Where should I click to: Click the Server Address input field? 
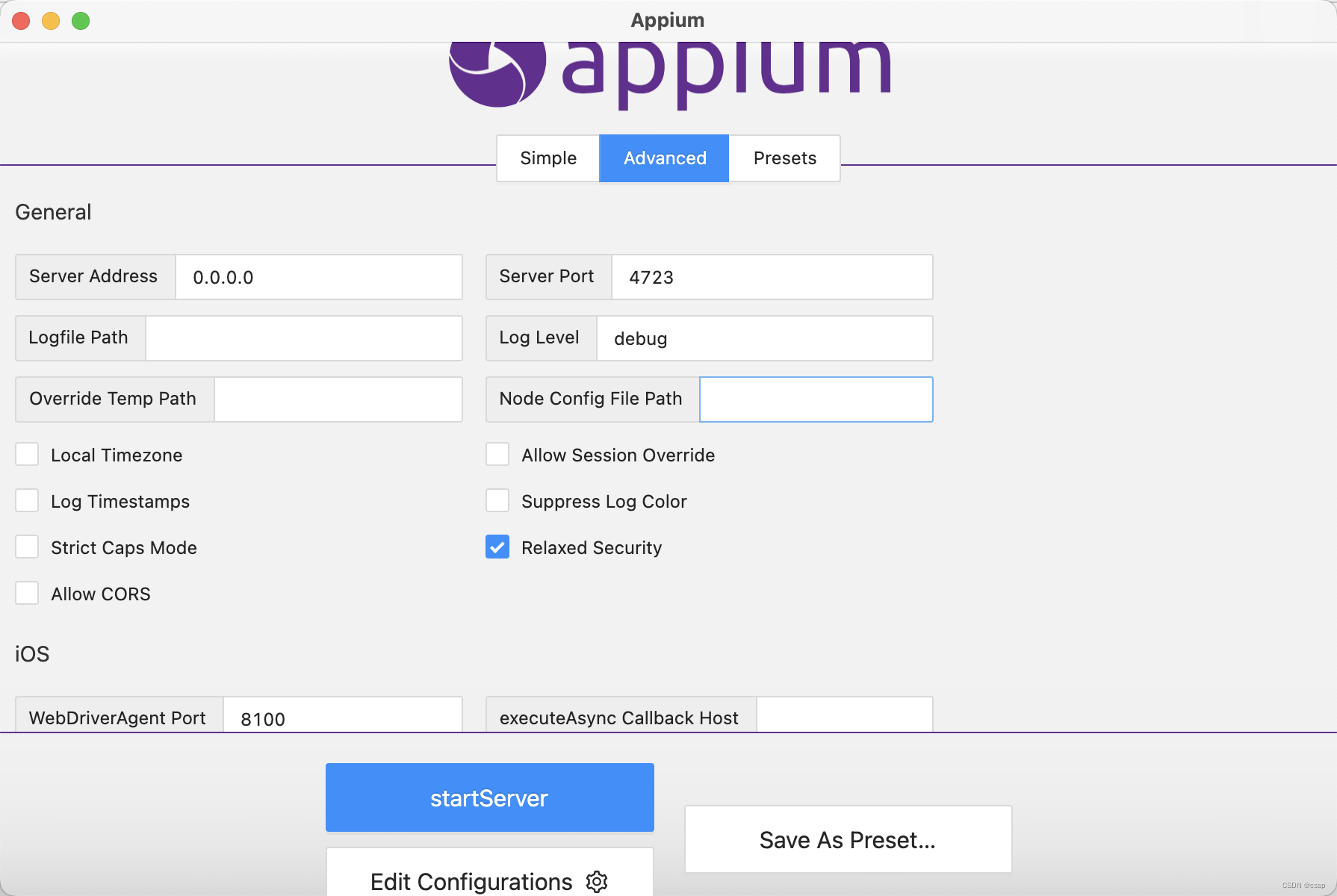pyautogui.click(x=319, y=277)
